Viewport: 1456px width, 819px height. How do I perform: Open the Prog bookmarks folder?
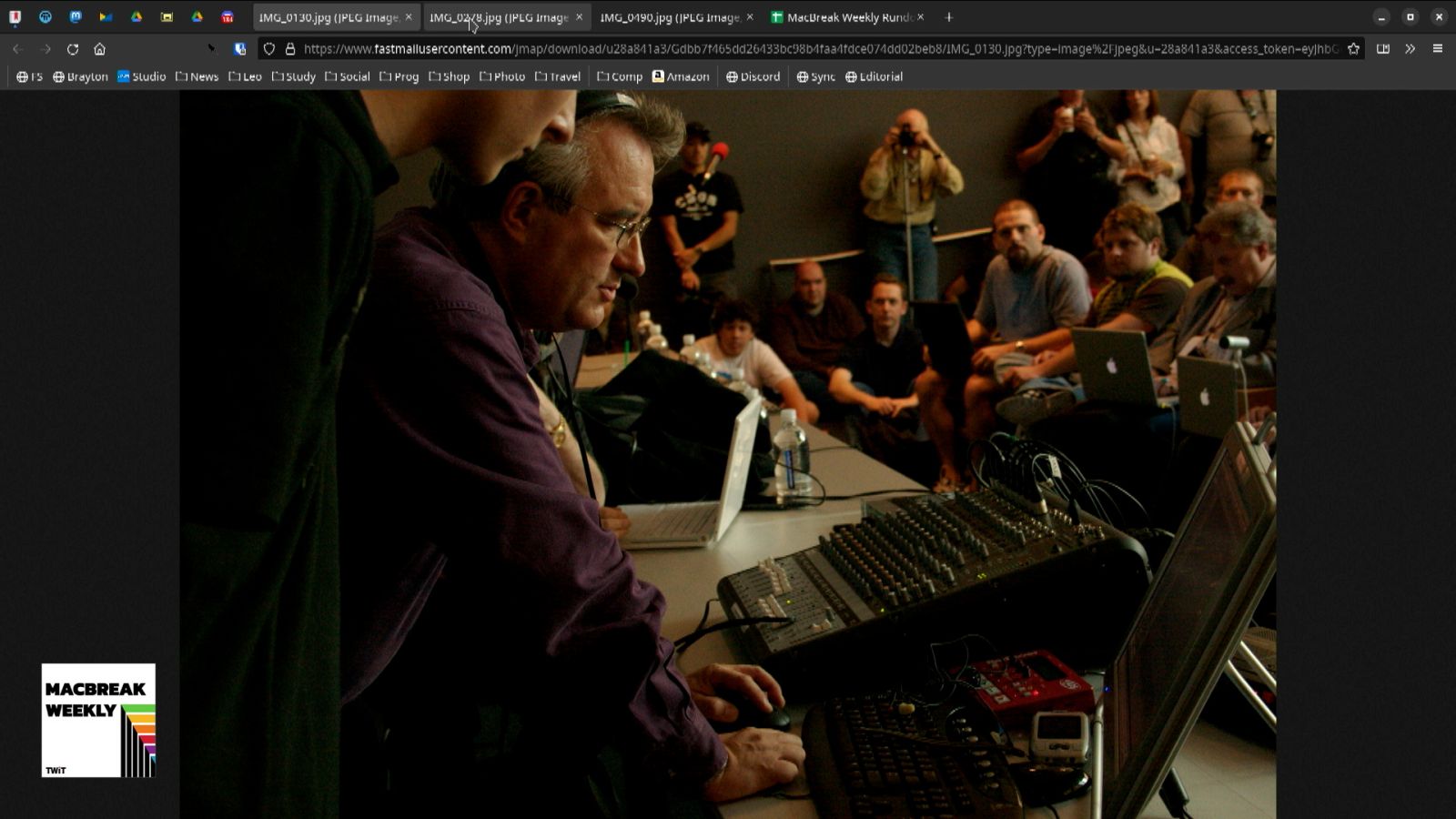coord(399,76)
